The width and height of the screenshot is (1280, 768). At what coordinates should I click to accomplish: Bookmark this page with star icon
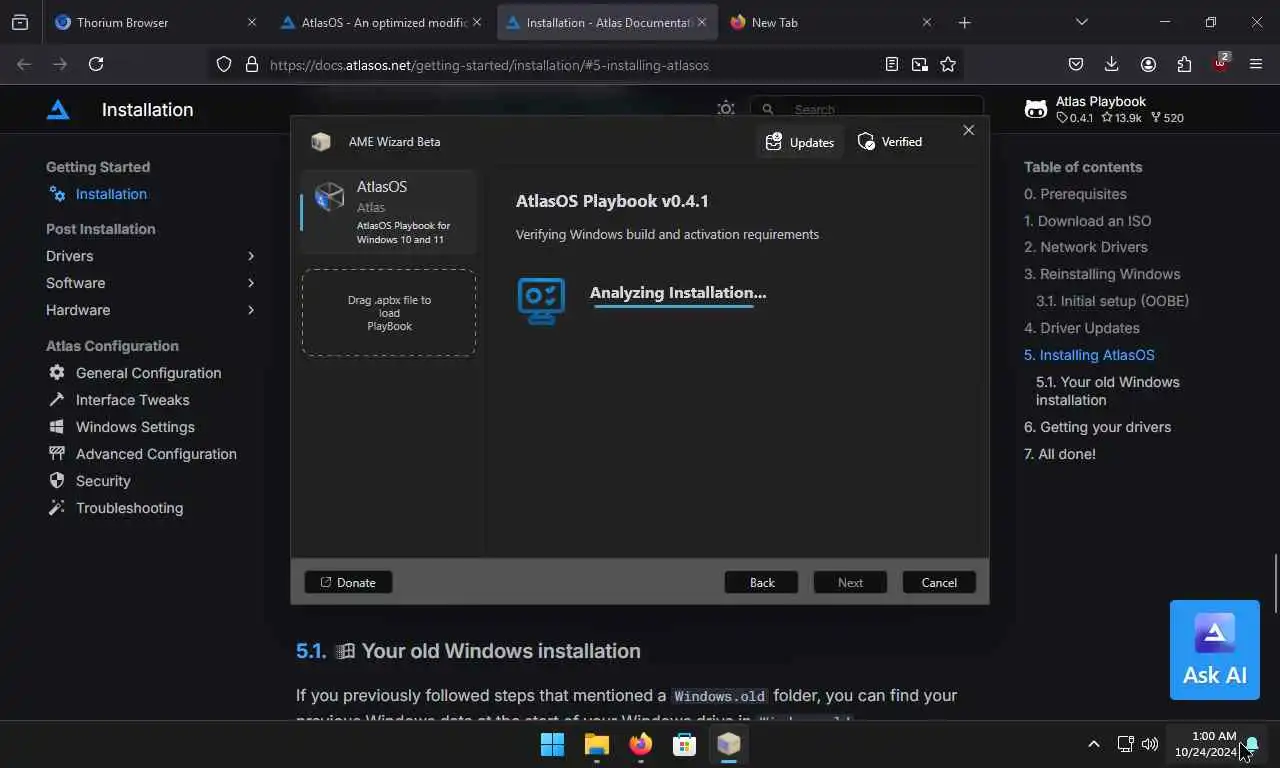(948, 64)
